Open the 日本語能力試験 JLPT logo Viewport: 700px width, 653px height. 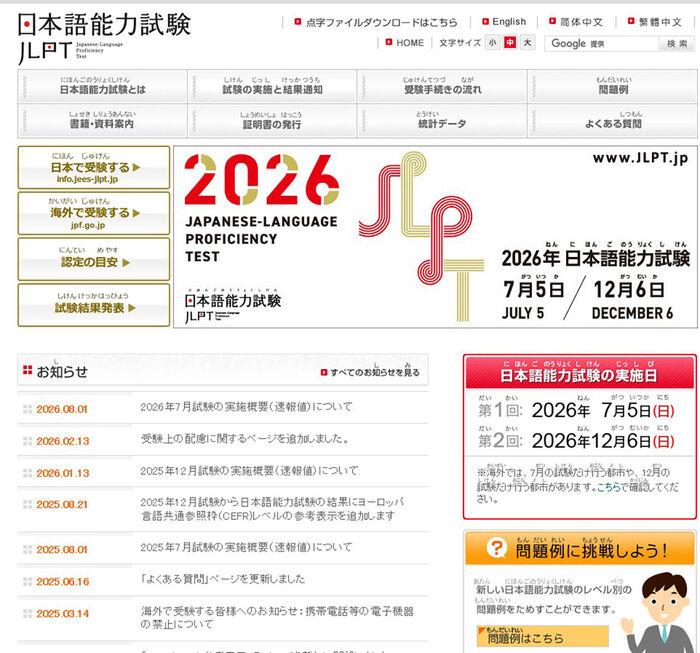pos(104,37)
